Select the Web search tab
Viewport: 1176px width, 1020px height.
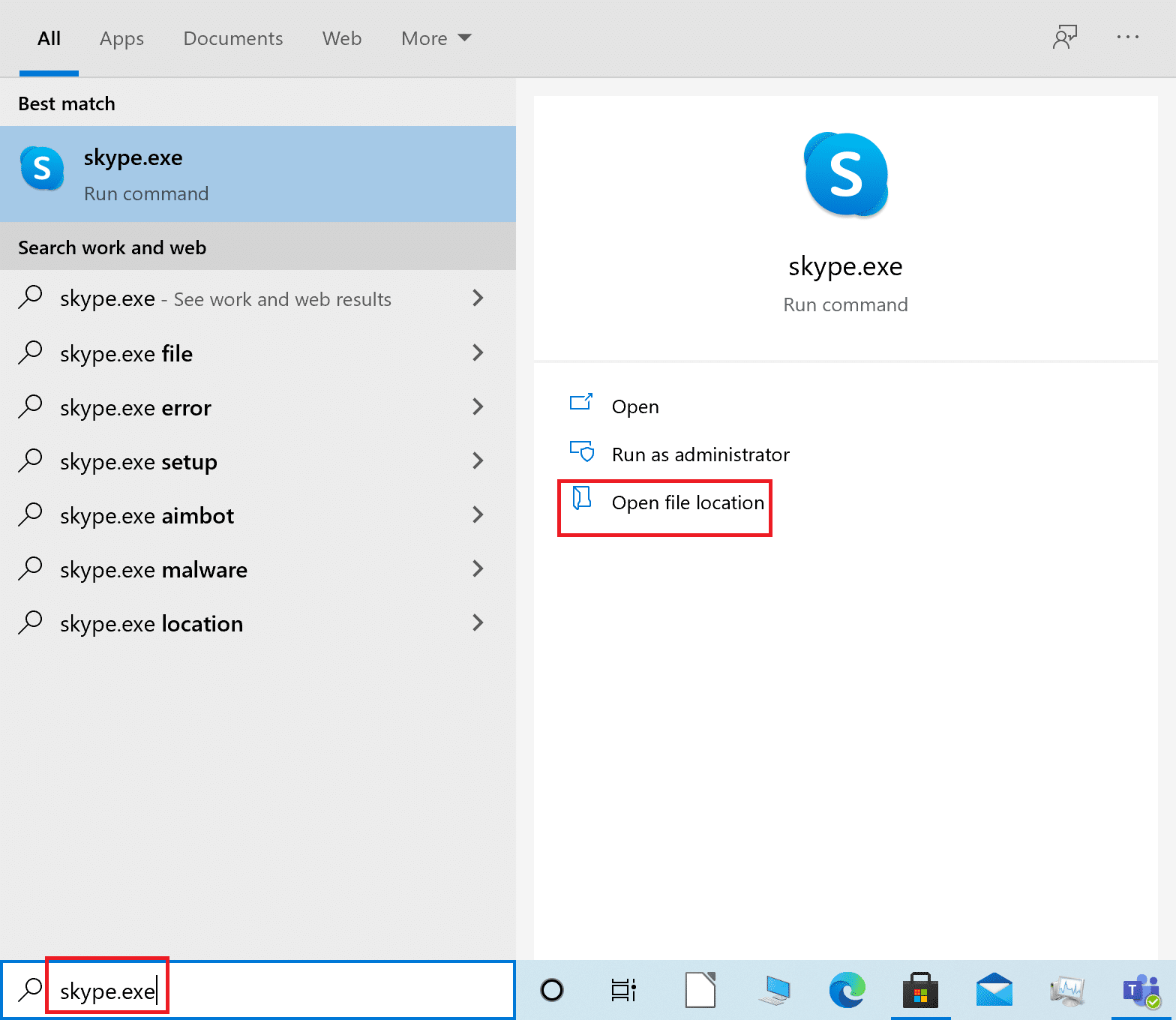tap(341, 38)
